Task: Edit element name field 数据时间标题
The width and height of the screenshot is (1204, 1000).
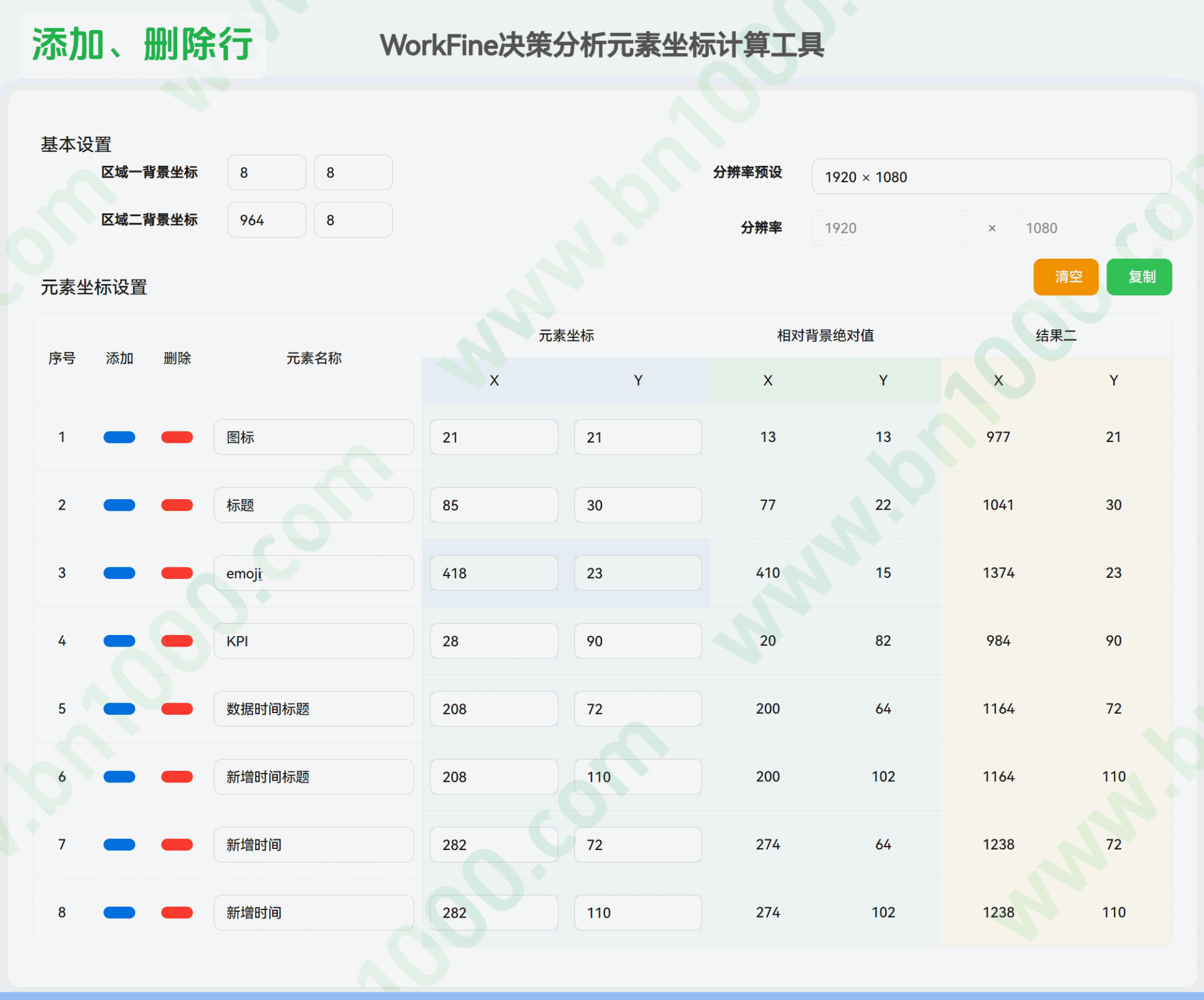Action: 314,708
